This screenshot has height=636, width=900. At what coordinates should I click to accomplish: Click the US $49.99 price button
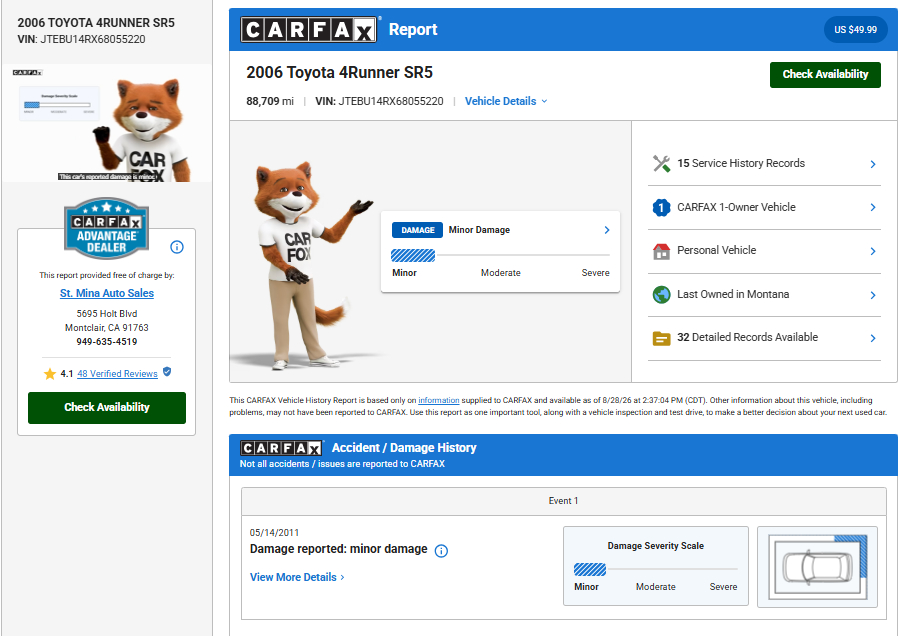(855, 29)
